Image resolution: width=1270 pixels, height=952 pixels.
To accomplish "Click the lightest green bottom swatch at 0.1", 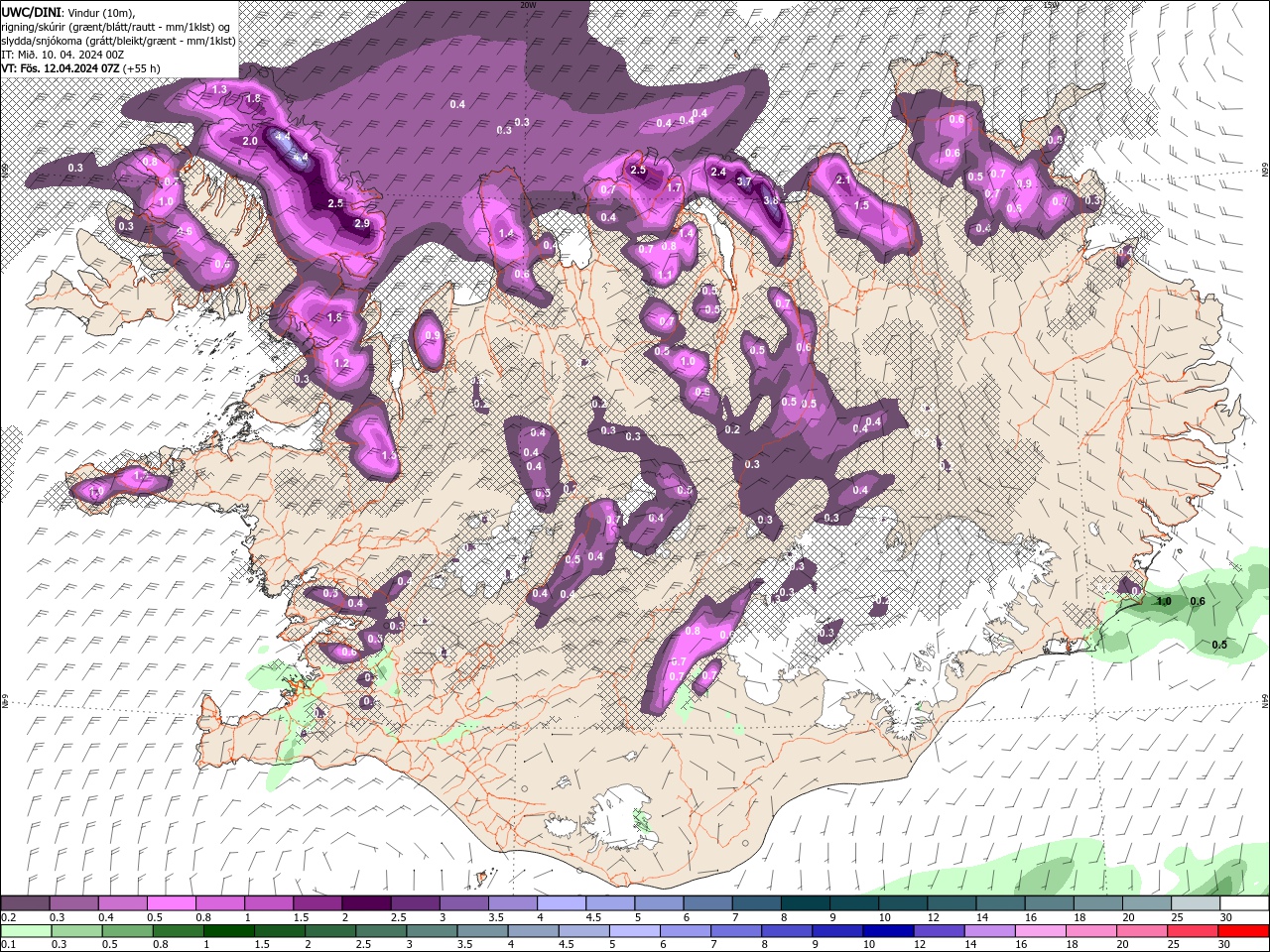I will click(26, 931).
